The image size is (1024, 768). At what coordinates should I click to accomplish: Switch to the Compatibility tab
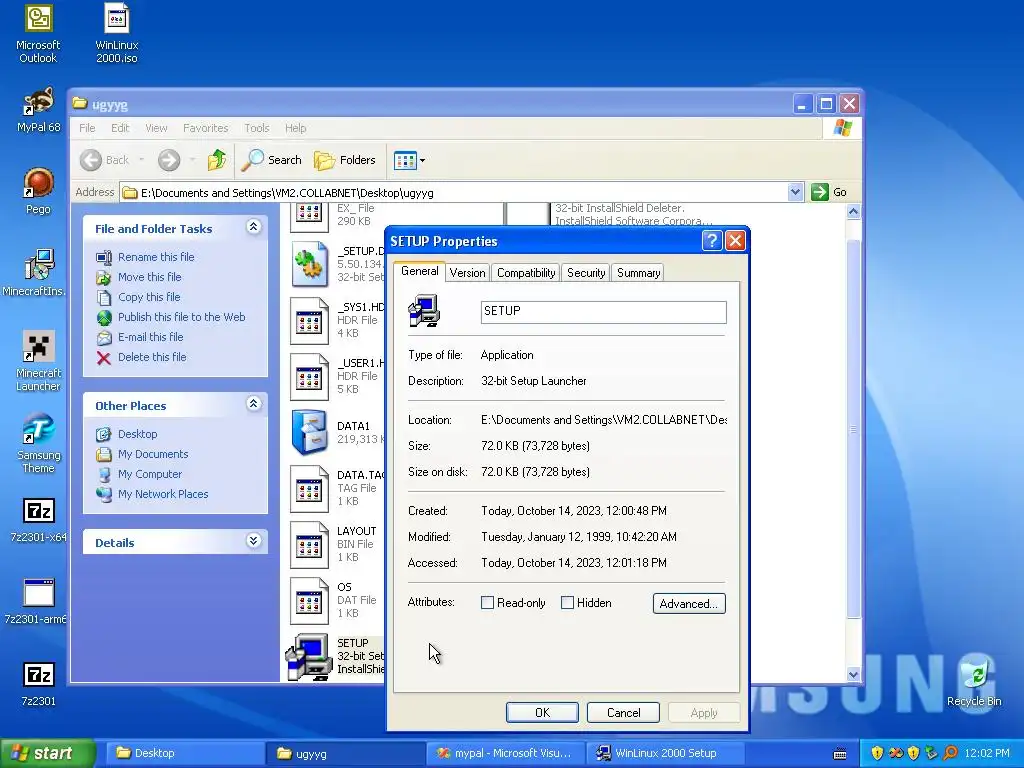(526, 273)
